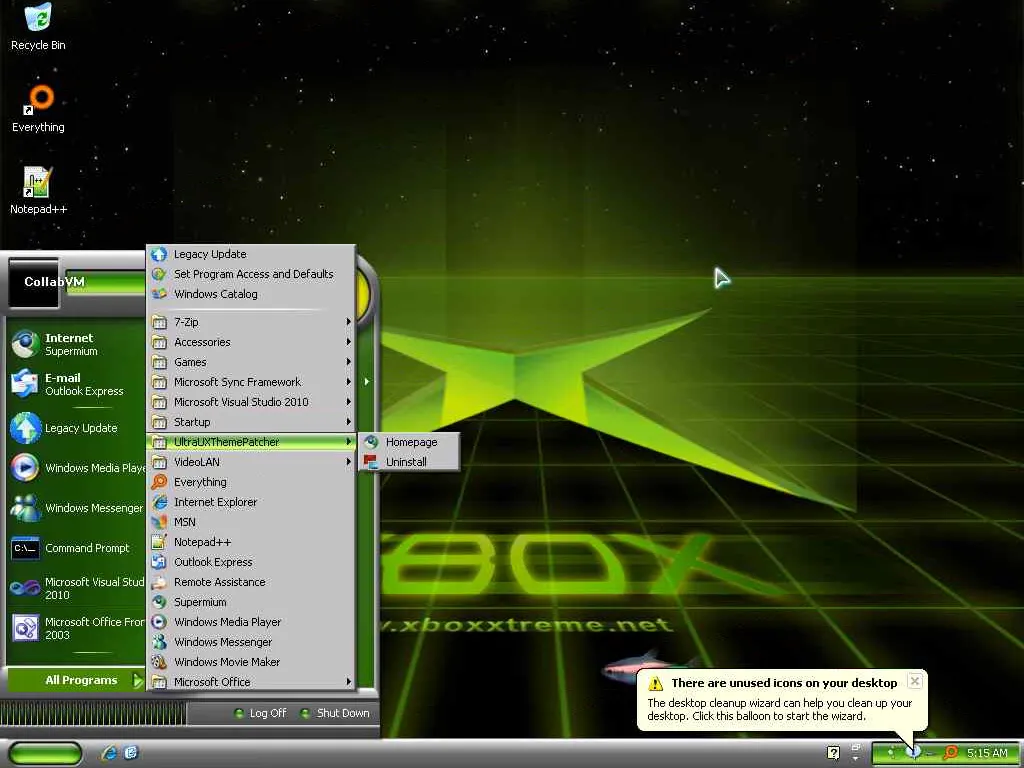The height and width of the screenshot is (768, 1024).
Task: Expand the Accessories submenu arrow
Action: point(349,342)
